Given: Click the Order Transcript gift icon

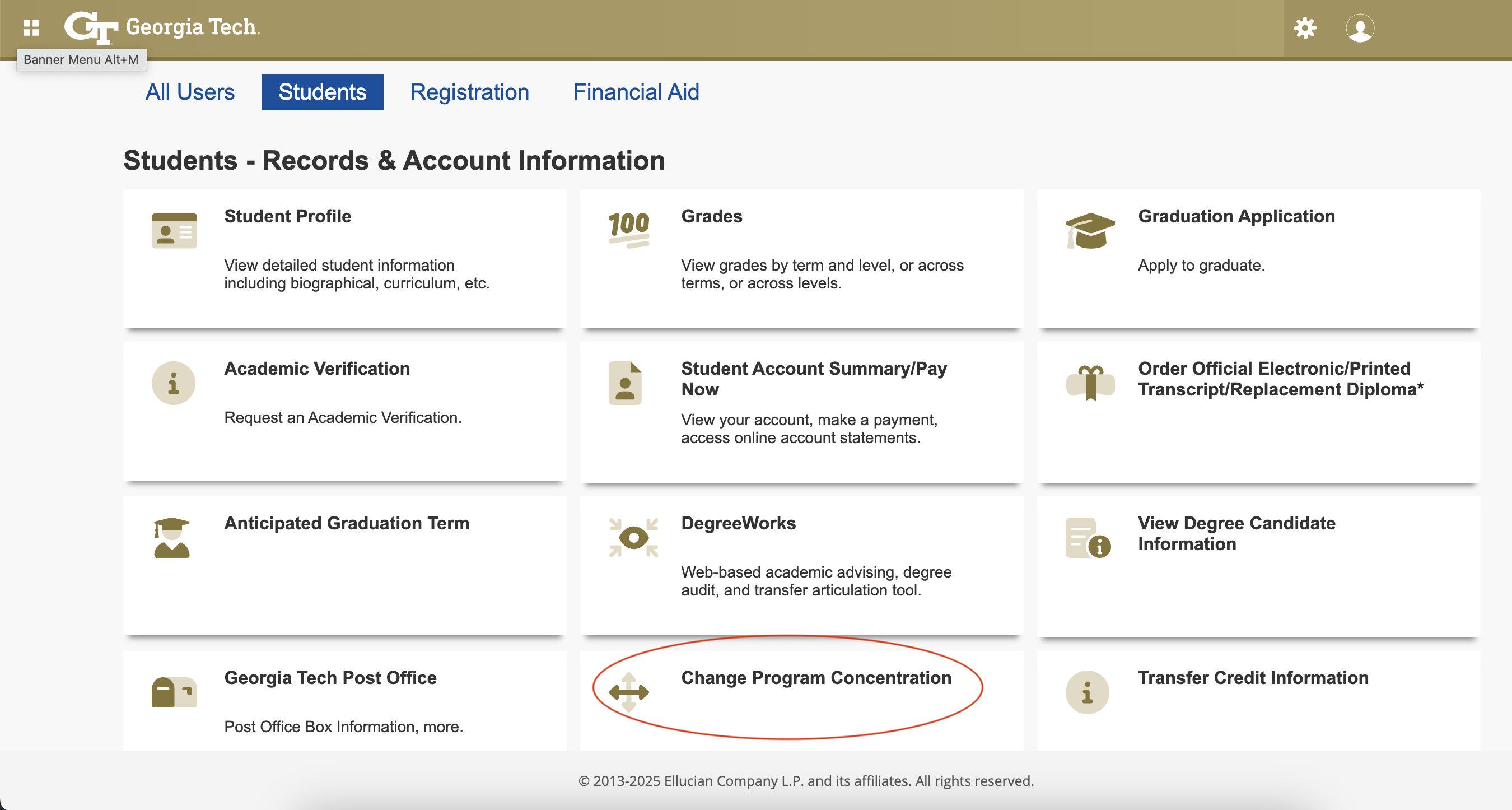Looking at the screenshot, I should (1090, 383).
